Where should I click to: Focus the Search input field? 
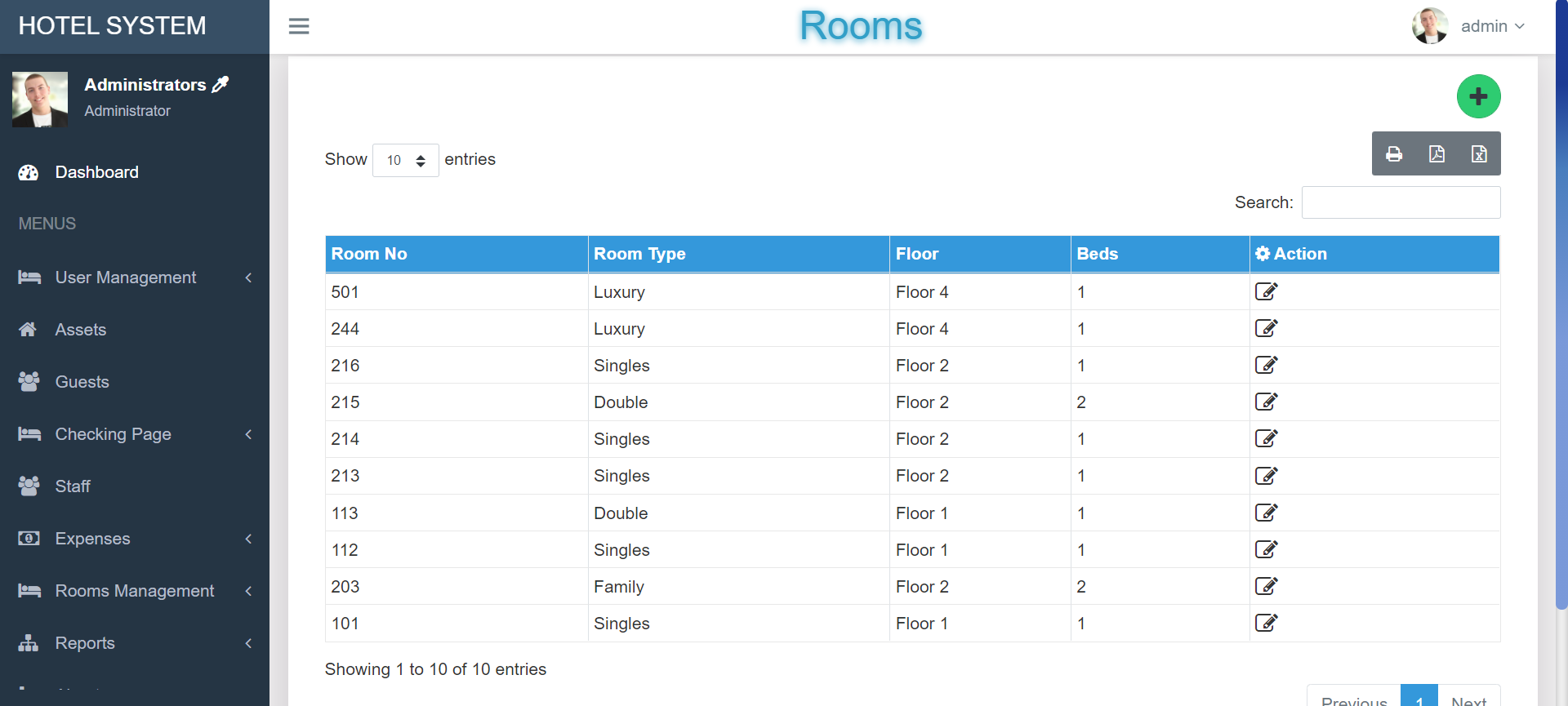click(1401, 202)
